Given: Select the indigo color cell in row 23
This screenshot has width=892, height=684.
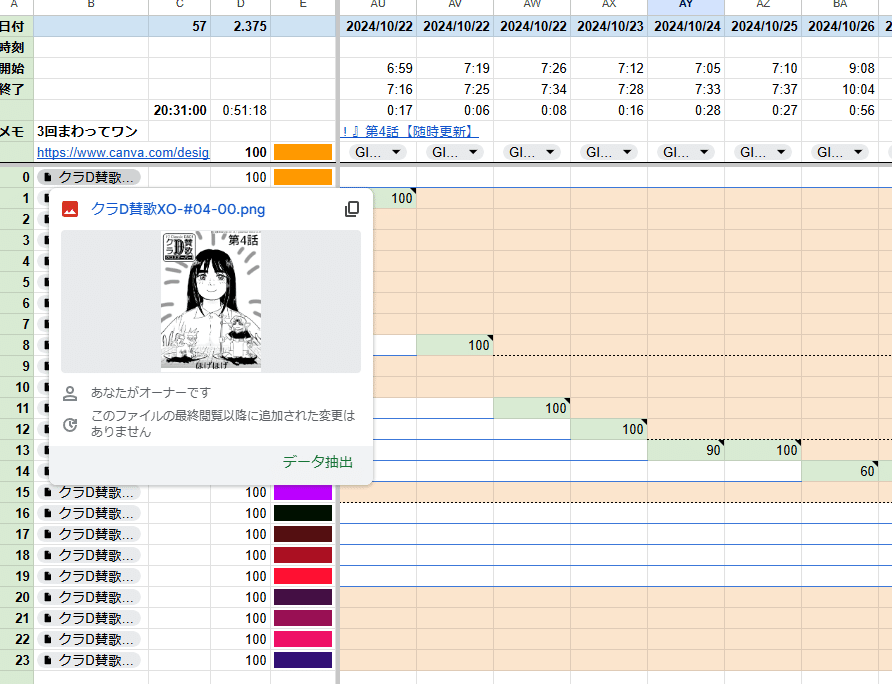Looking at the screenshot, I should pyautogui.click(x=303, y=660).
